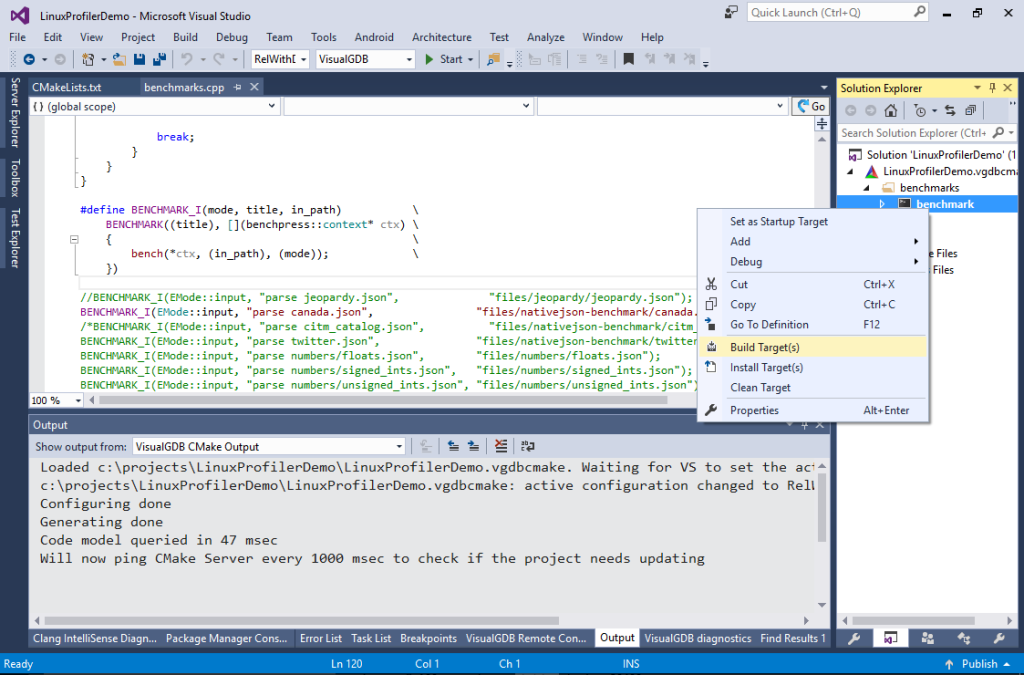Start debugging with the green Start button
Viewport: 1024px width, 675px height.
[441, 60]
